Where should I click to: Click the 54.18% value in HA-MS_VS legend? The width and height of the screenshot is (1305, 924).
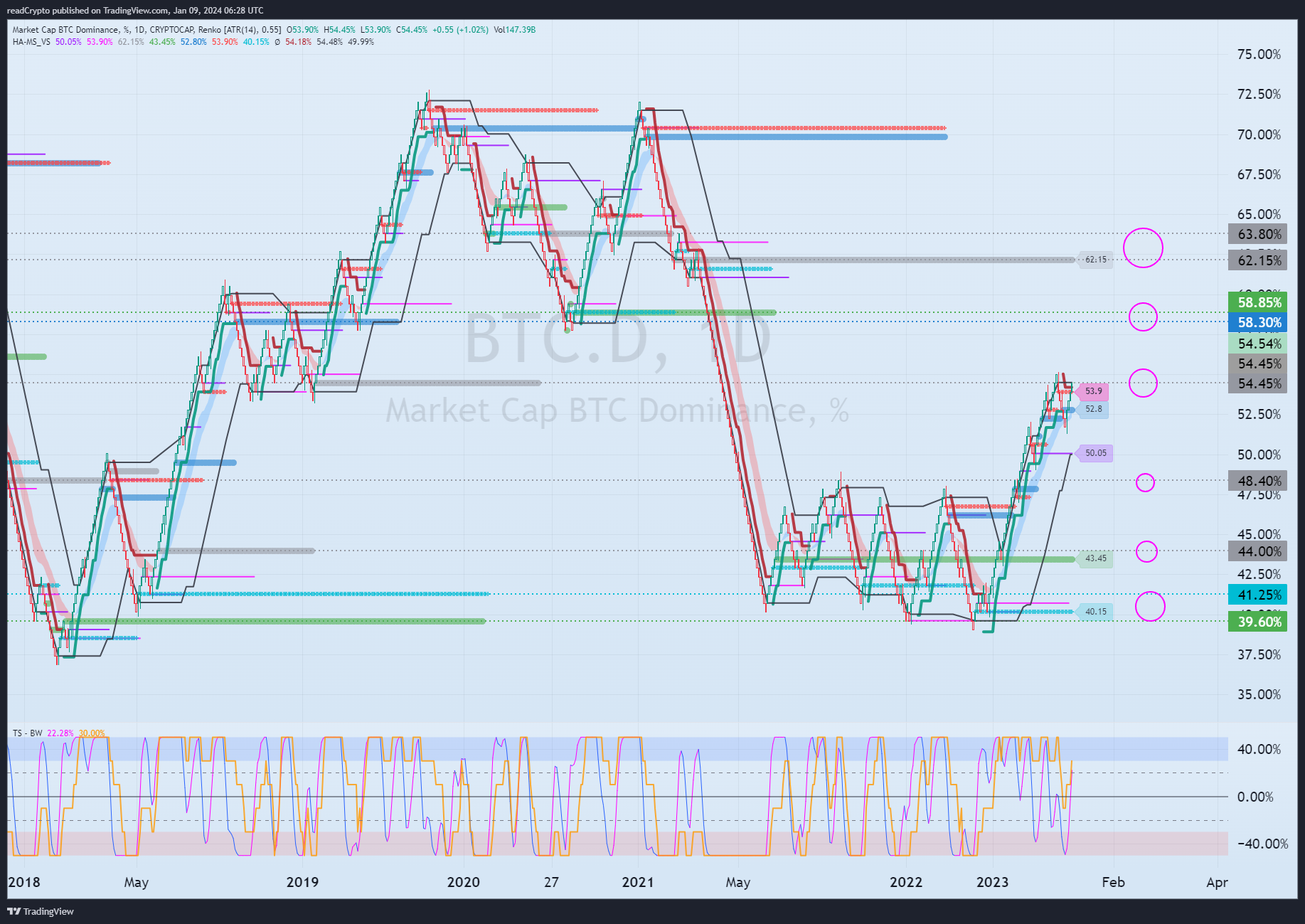click(298, 42)
